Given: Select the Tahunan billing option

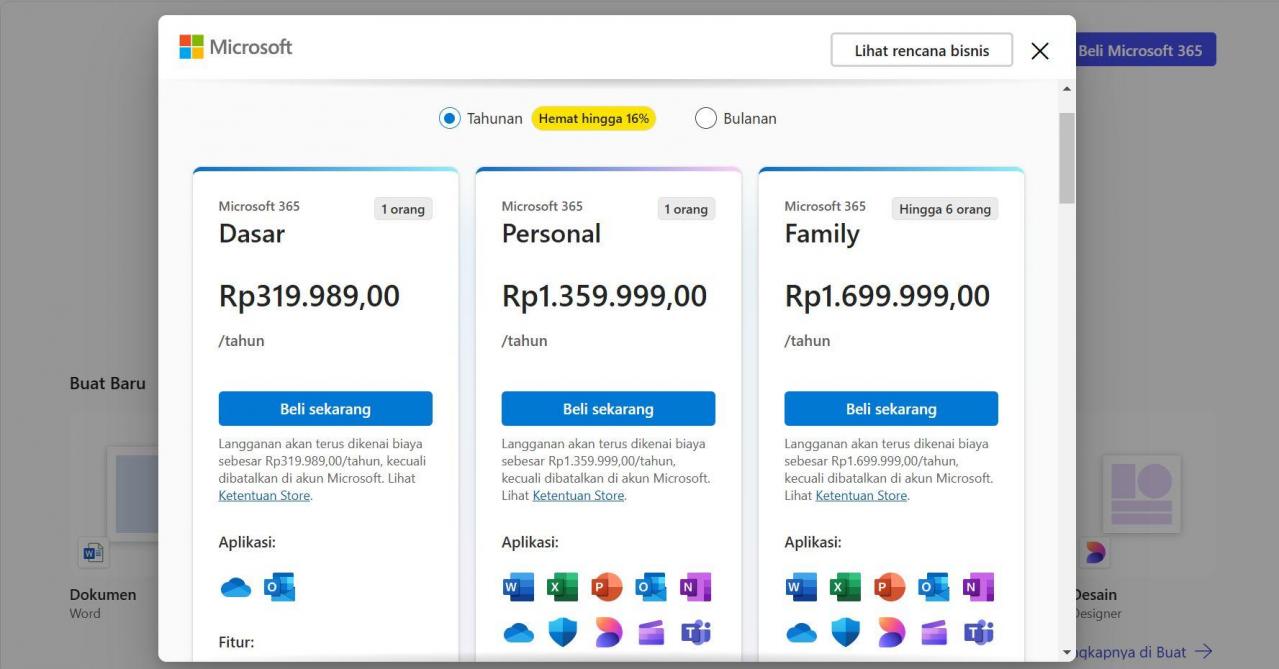Looking at the screenshot, I should tap(449, 118).
